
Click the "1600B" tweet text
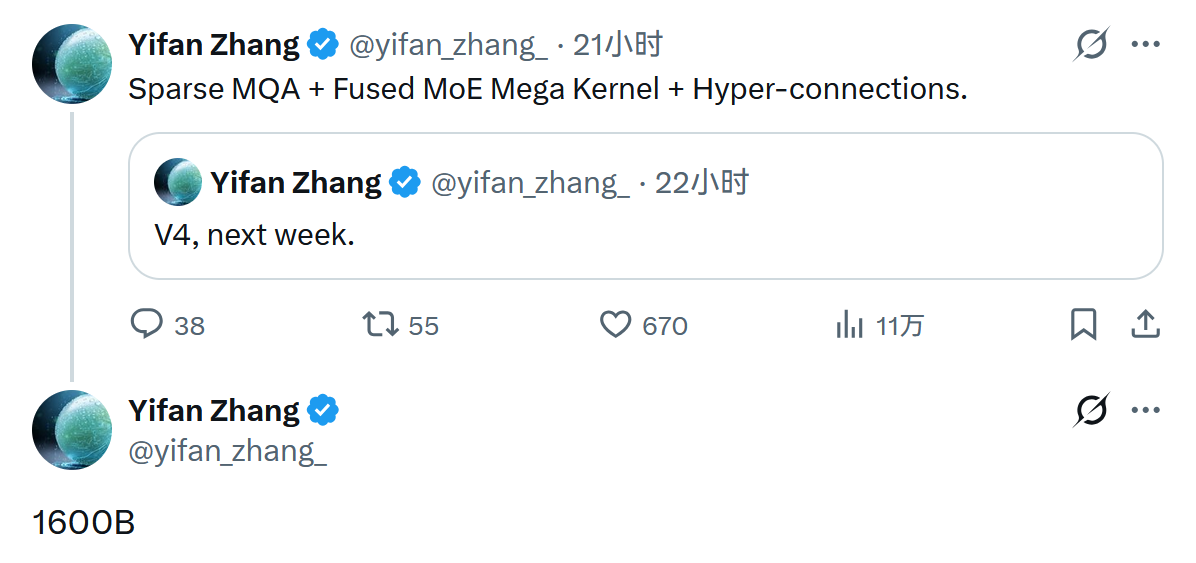[84, 523]
